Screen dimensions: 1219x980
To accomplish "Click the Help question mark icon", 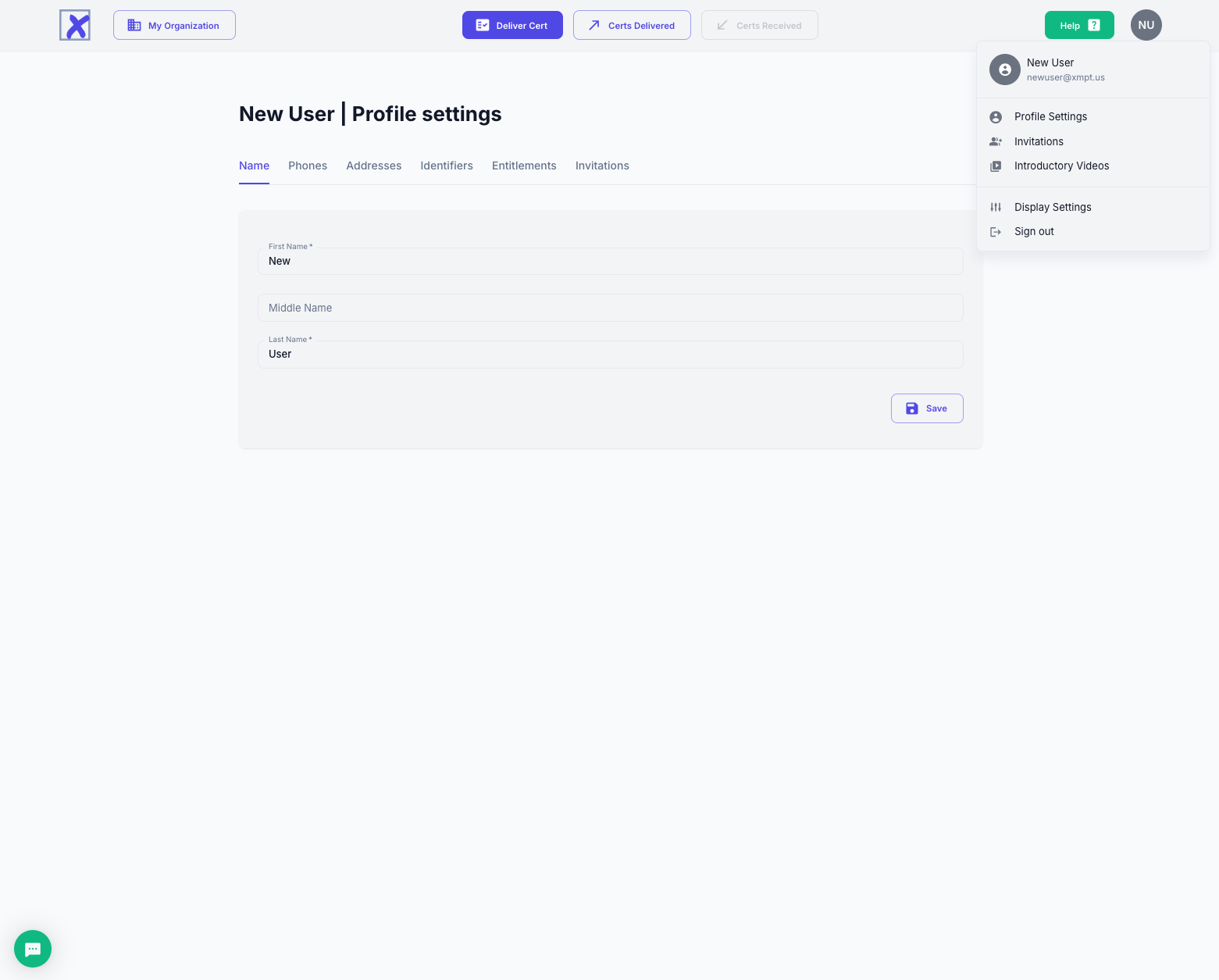I will coord(1093,25).
